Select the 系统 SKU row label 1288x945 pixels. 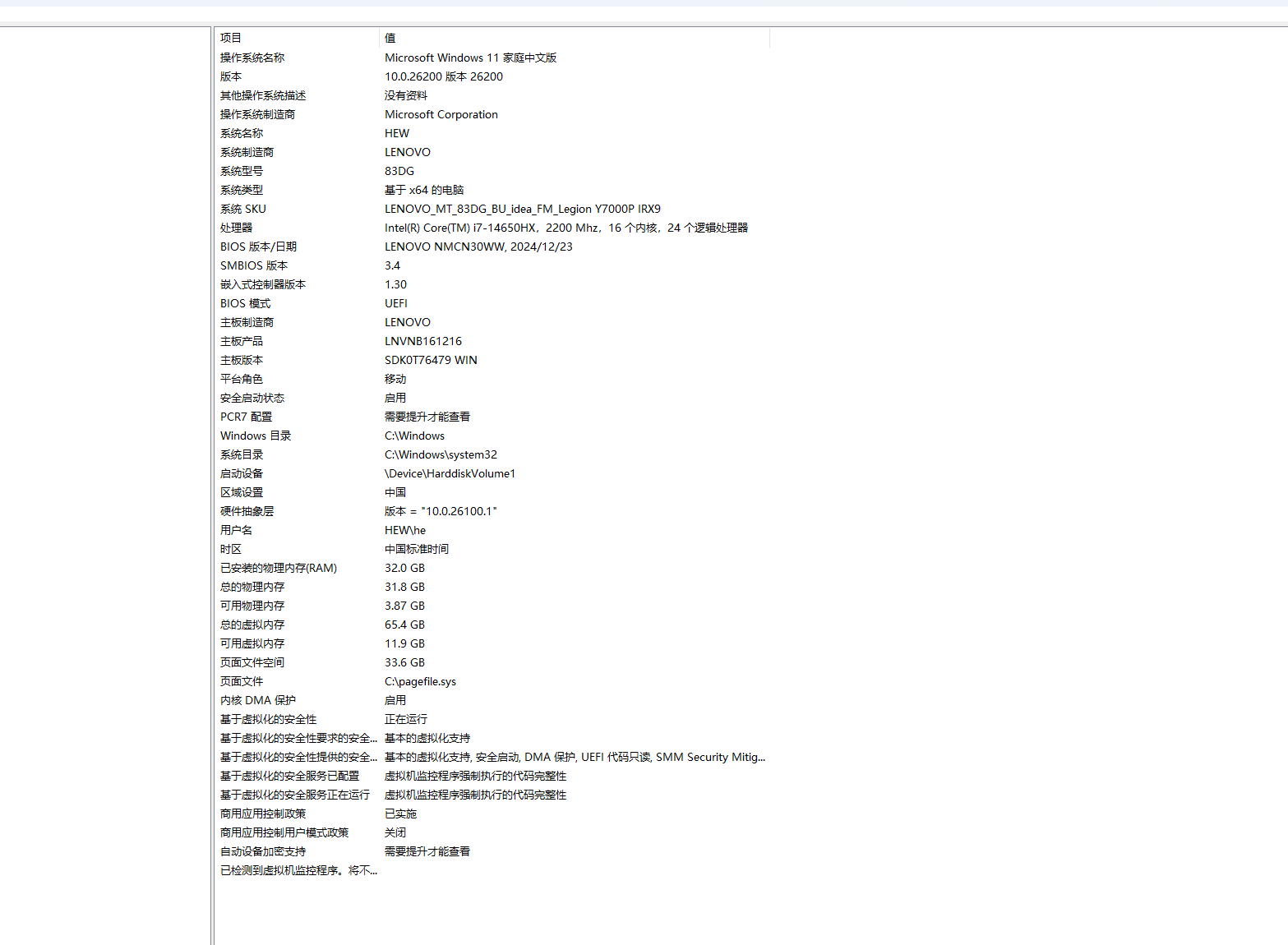click(x=243, y=209)
